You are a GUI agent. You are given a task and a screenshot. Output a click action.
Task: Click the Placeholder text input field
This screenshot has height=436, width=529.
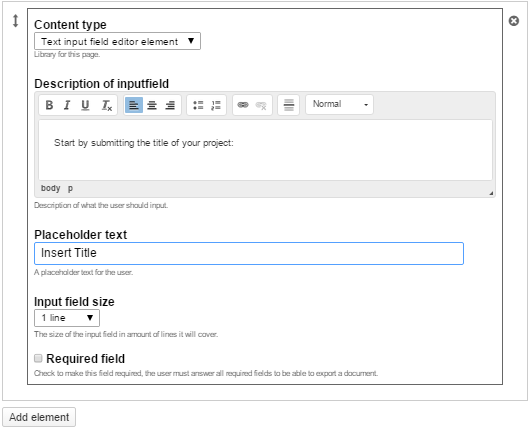coord(249,253)
